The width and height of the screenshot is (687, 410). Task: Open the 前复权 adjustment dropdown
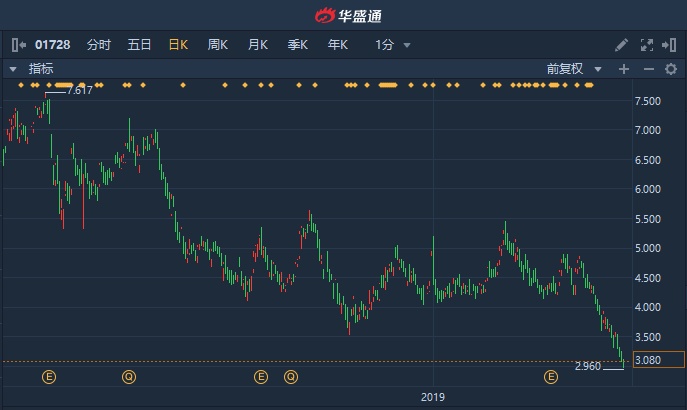[x=574, y=69]
